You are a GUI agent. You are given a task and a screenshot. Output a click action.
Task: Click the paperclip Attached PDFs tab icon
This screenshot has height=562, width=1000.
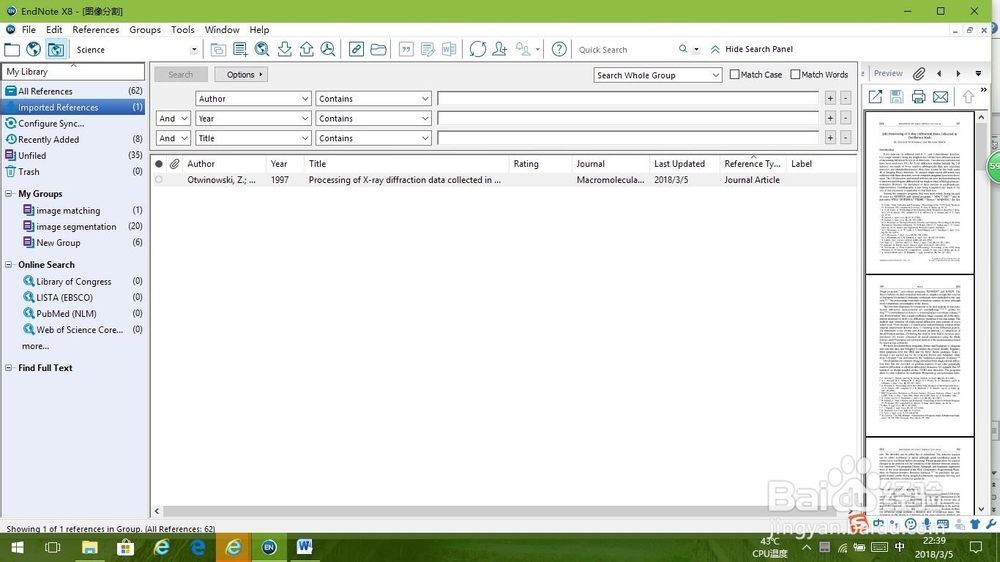point(918,73)
